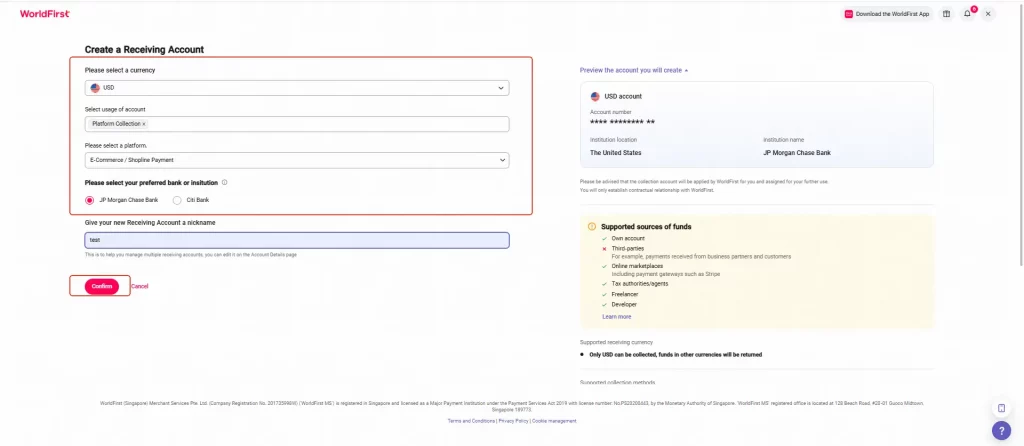The width and height of the screenshot is (1024, 446).
Task: Select the Citi Bank radio option
Action: click(x=177, y=200)
